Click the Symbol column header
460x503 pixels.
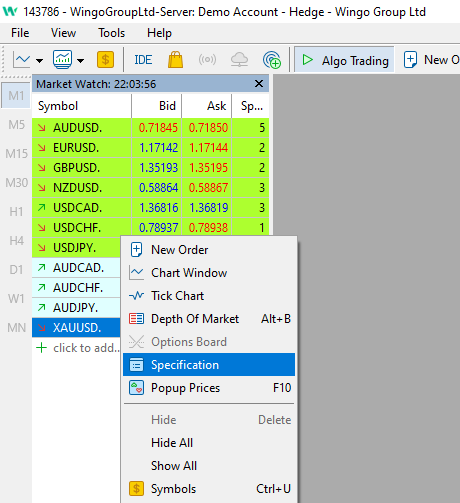tap(82, 106)
